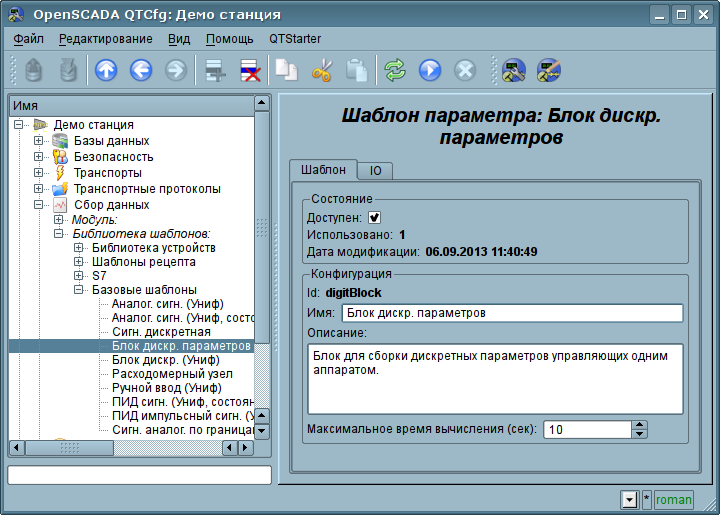Click the Транспортные протоколы folder icon

point(60,189)
